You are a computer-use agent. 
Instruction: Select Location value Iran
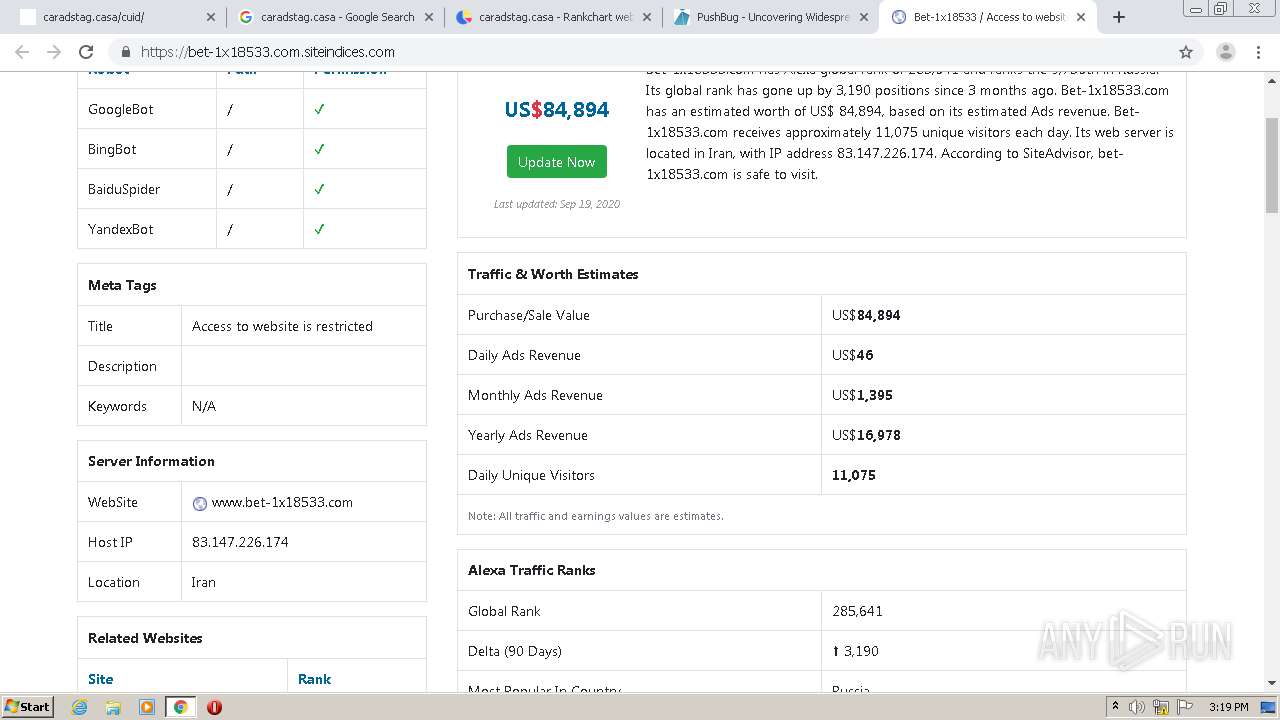203,582
